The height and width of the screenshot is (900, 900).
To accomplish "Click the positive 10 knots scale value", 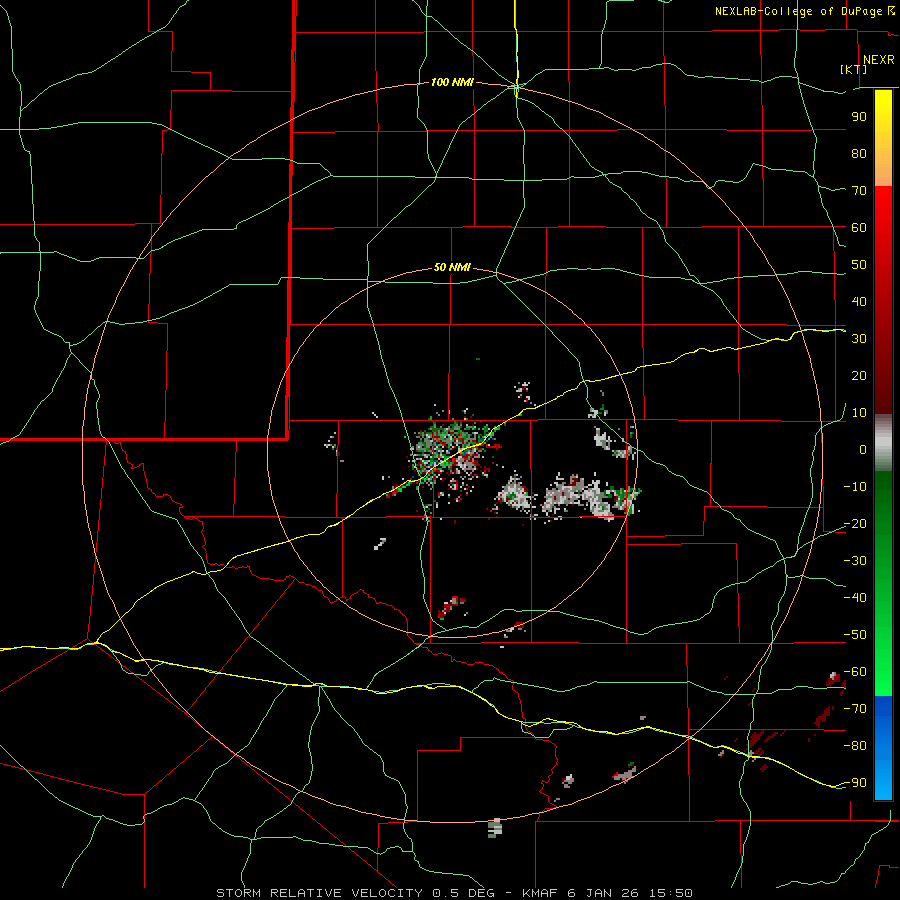I will tap(859, 413).
